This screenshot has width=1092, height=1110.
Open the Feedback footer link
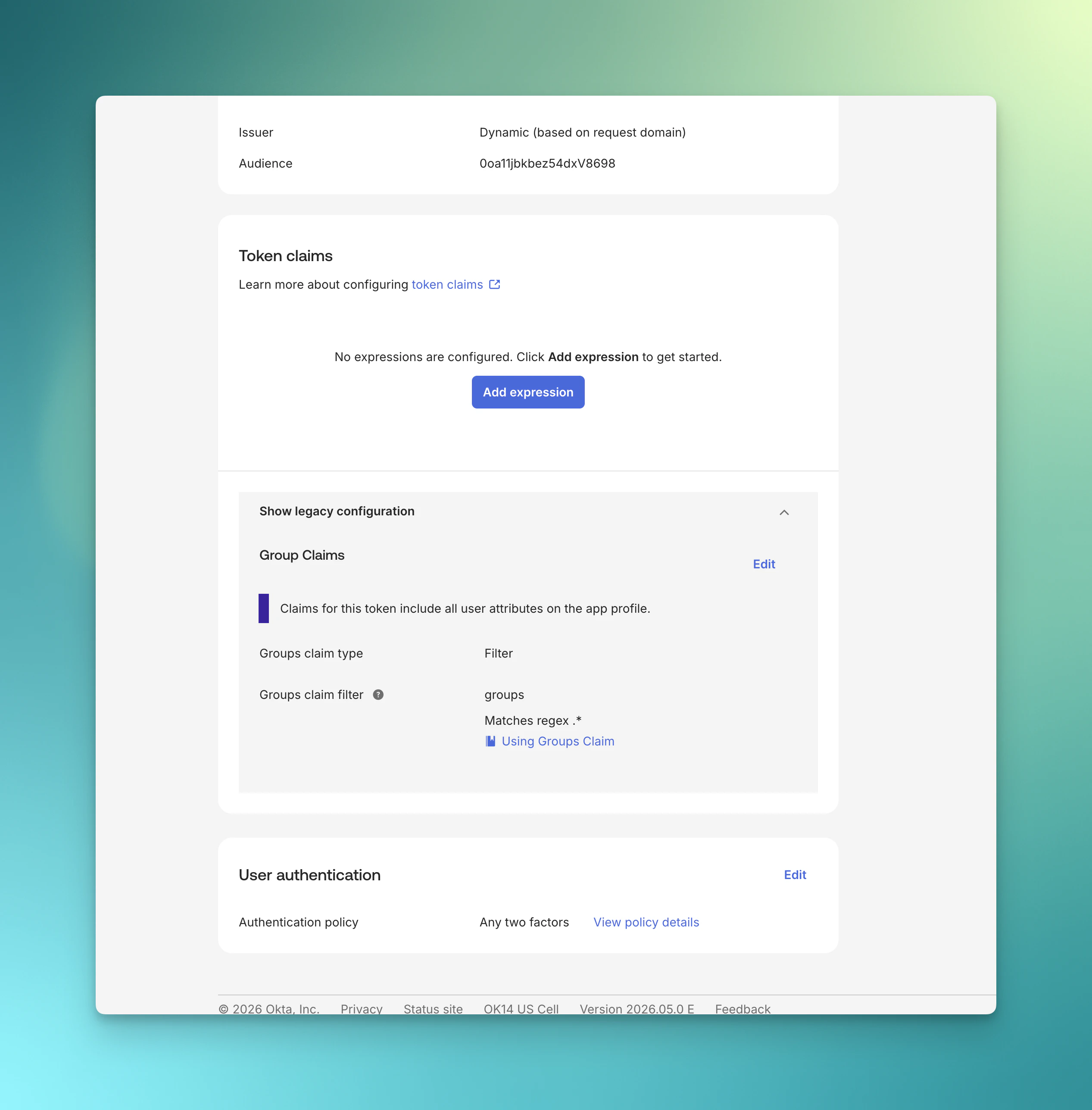(x=742, y=1009)
